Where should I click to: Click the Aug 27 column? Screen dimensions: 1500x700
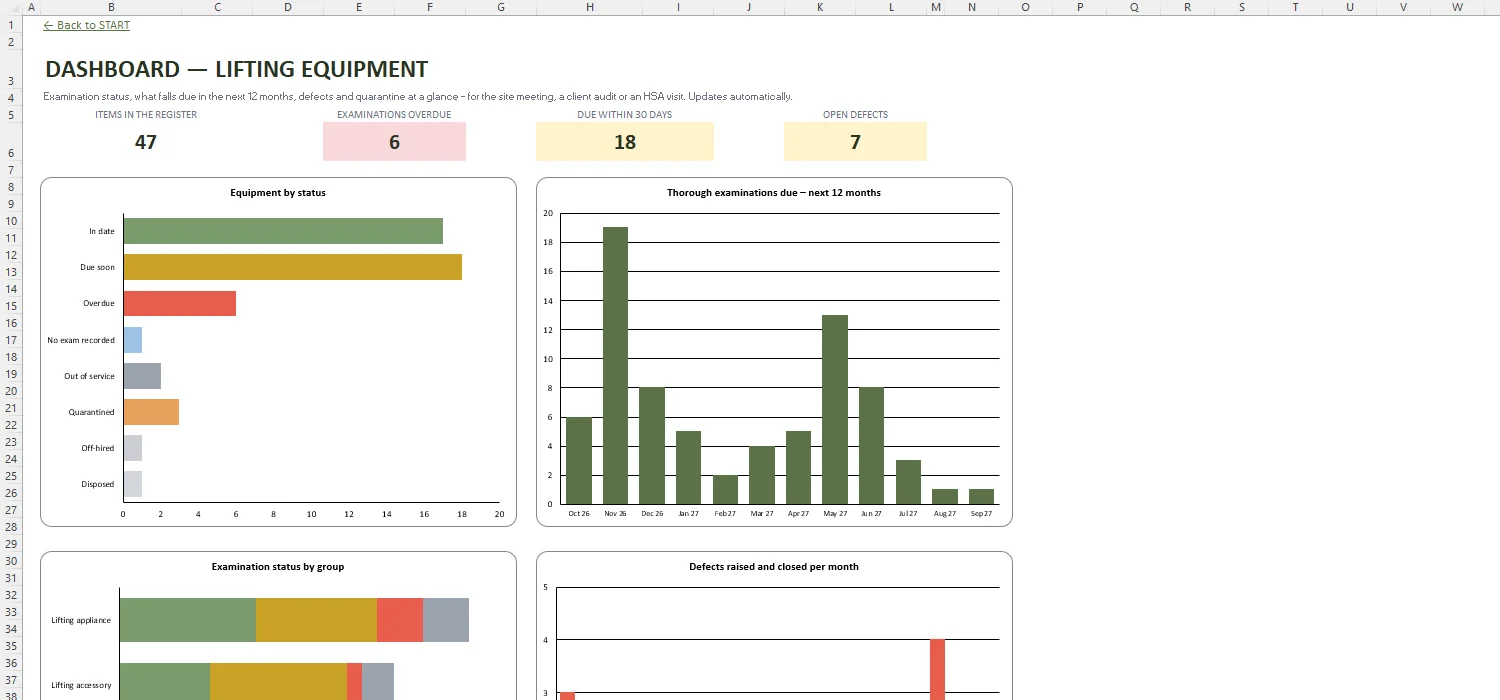pos(945,497)
